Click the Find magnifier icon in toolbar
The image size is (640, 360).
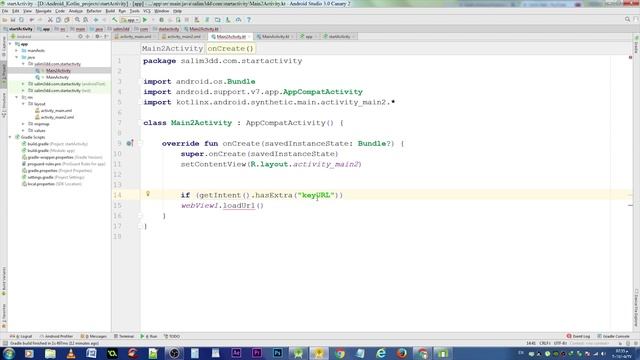point(77,20)
